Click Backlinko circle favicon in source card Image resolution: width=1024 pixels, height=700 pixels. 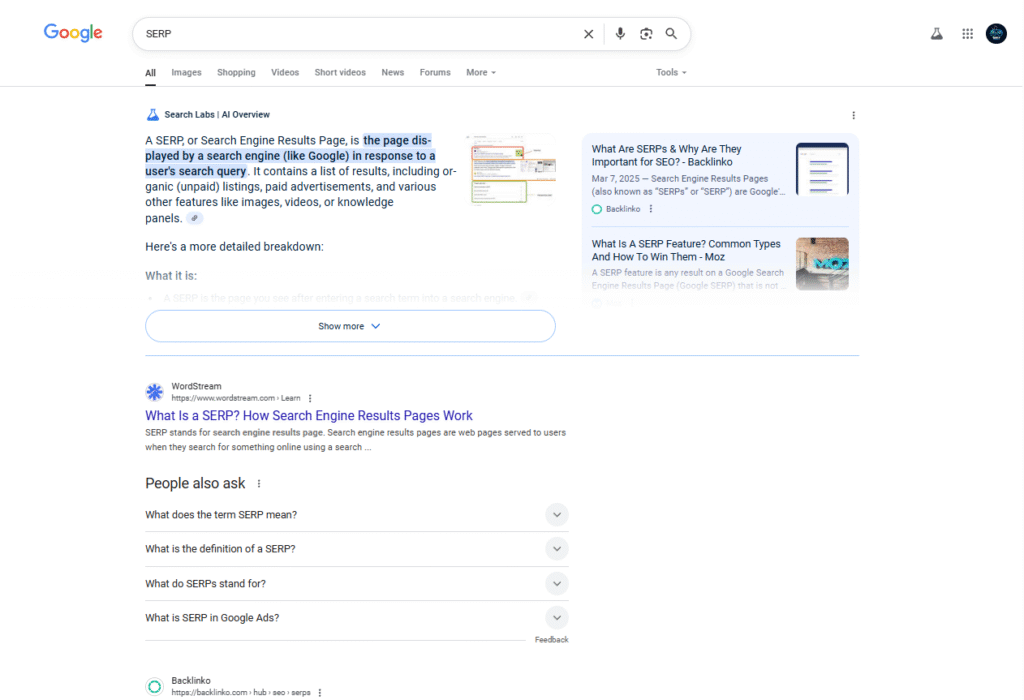click(x=596, y=209)
